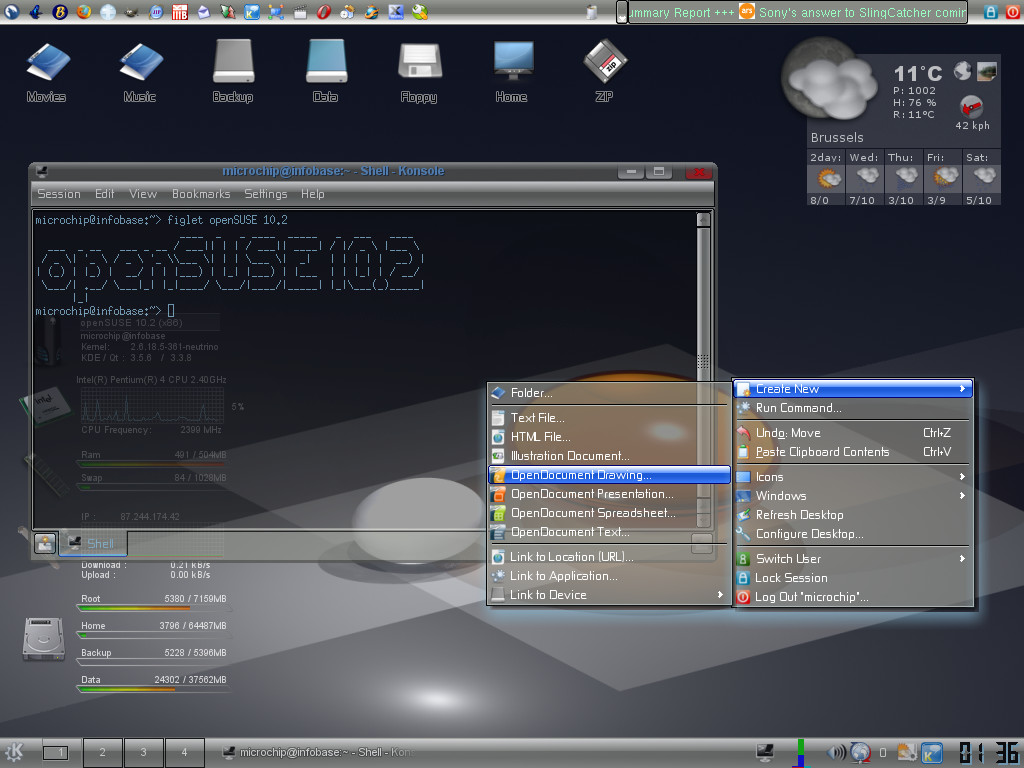Launch GIMP from the top panel
The image size is (1024, 768).
tap(131, 12)
